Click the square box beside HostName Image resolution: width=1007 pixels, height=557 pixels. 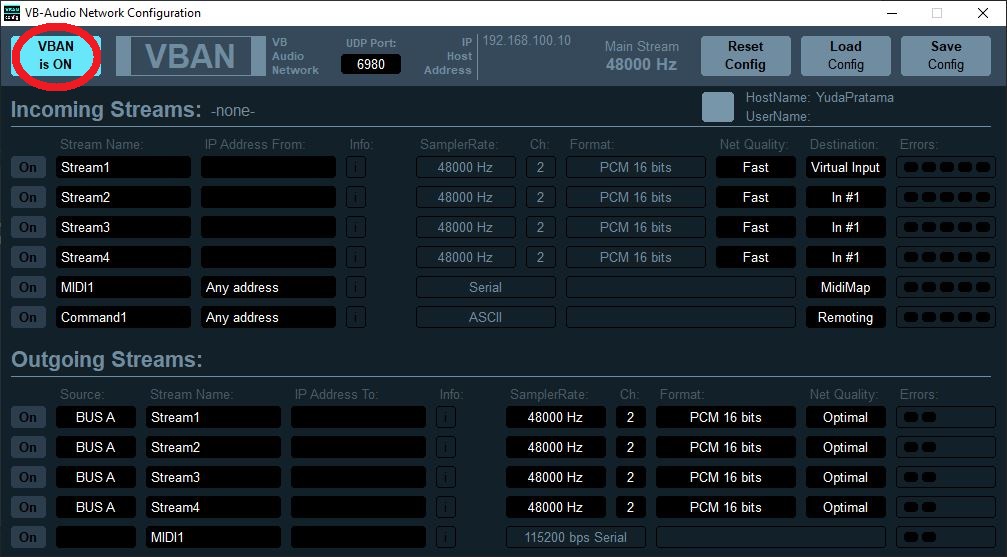[x=718, y=107]
